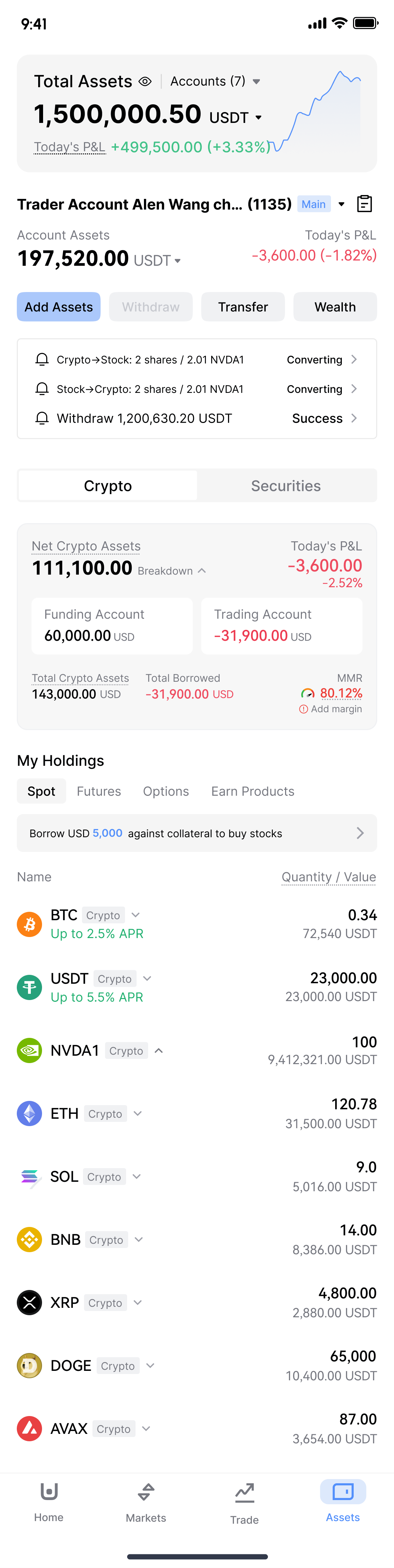This screenshot has height=1568, width=394.
Task: Tap the Add margin warning link
Action: click(x=331, y=709)
